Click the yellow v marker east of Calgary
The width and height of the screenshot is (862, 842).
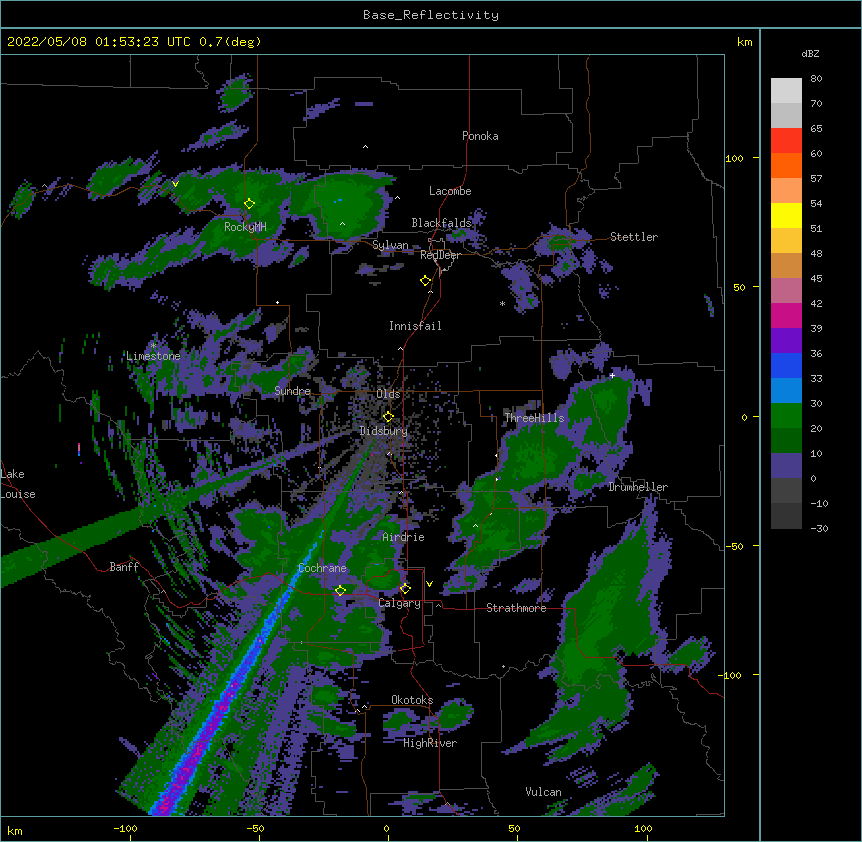click(429, 584)
